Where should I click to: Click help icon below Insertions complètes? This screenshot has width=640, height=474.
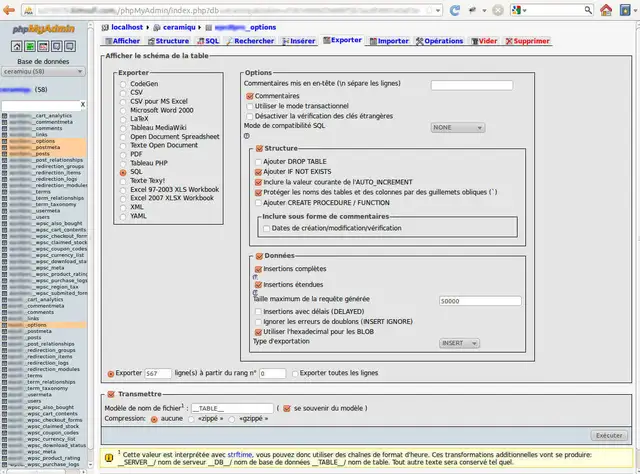point(255,277)
